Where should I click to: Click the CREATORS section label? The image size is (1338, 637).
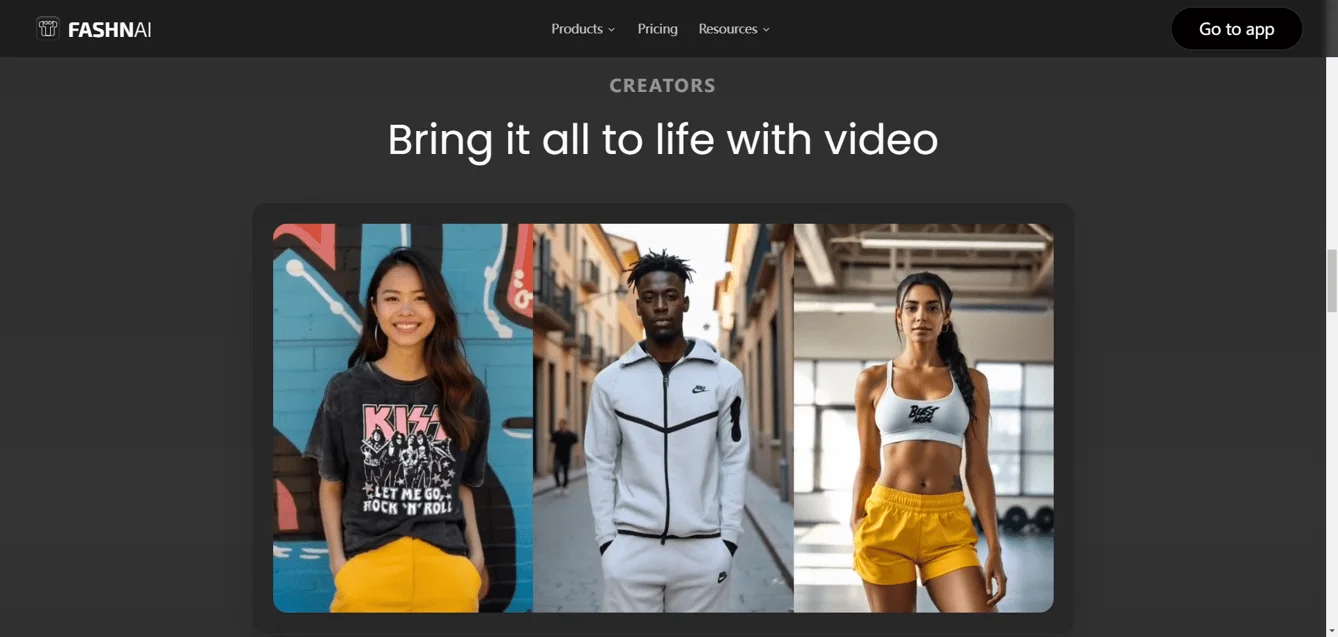coord(663,86)
